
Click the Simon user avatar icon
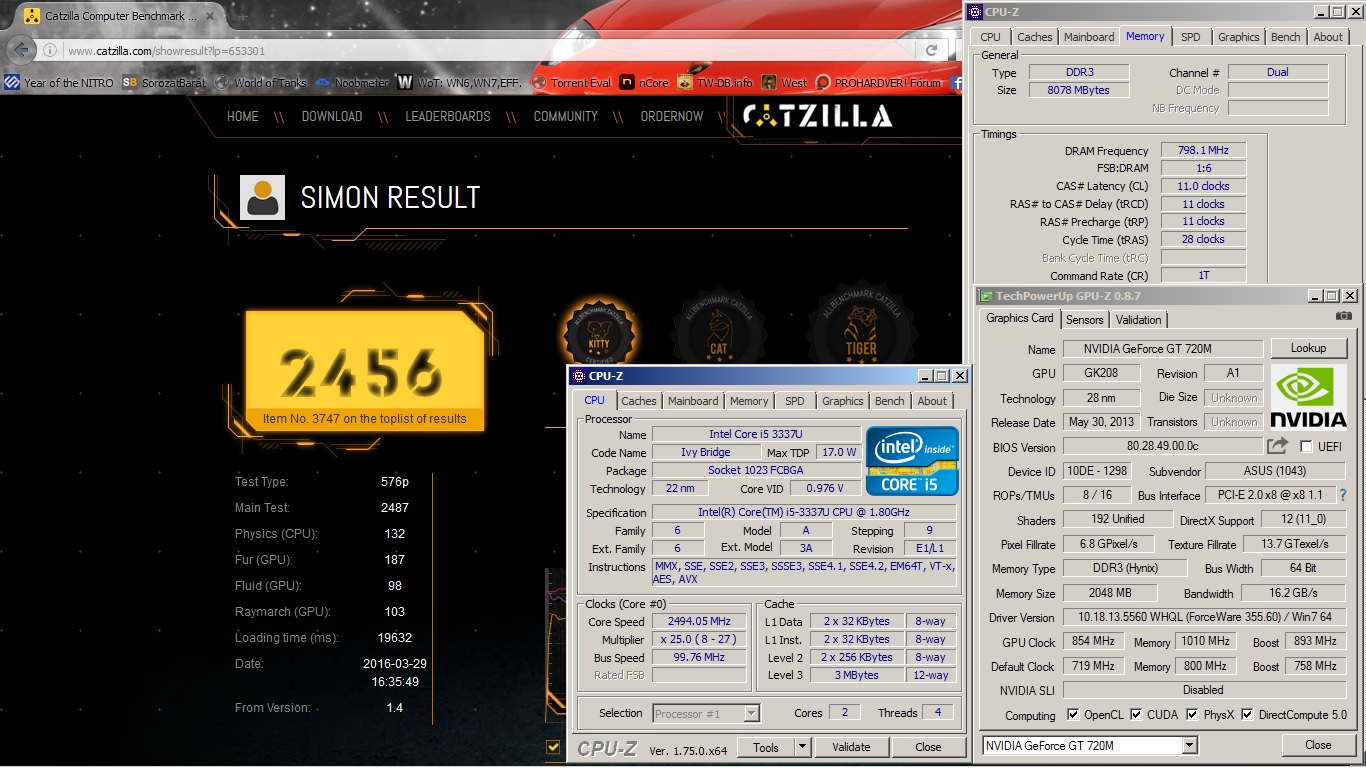click(263, 197)
